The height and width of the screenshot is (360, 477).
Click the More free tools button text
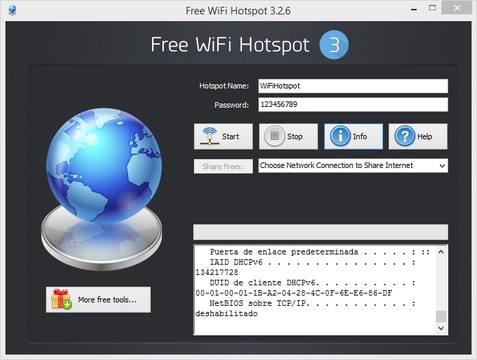coord(107,300)
